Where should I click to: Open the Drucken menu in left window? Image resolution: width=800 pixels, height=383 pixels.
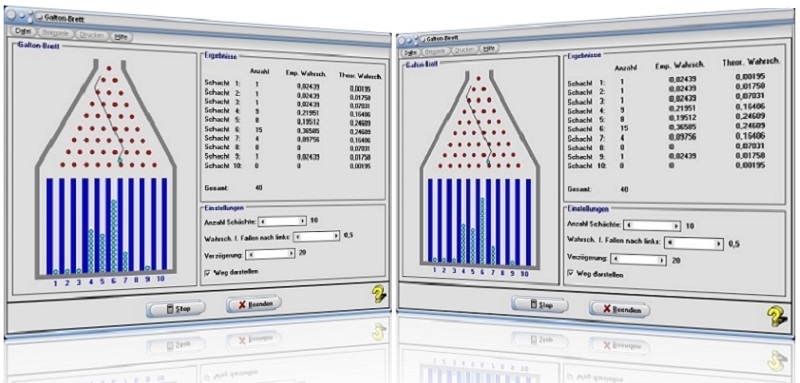click(x=92, y=36)
